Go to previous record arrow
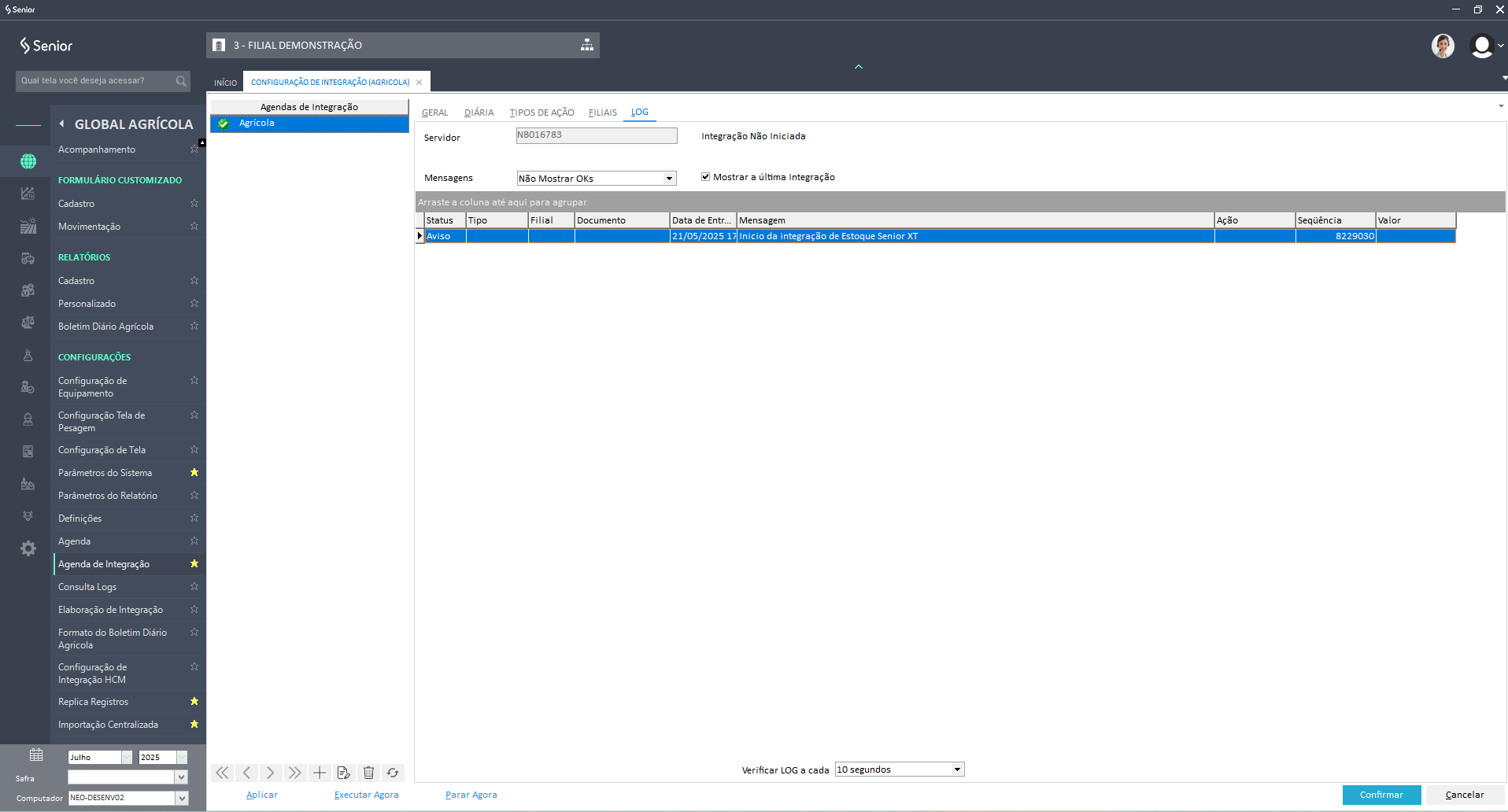The height and width of the screenshot is (812, 1508). (246, 773)
